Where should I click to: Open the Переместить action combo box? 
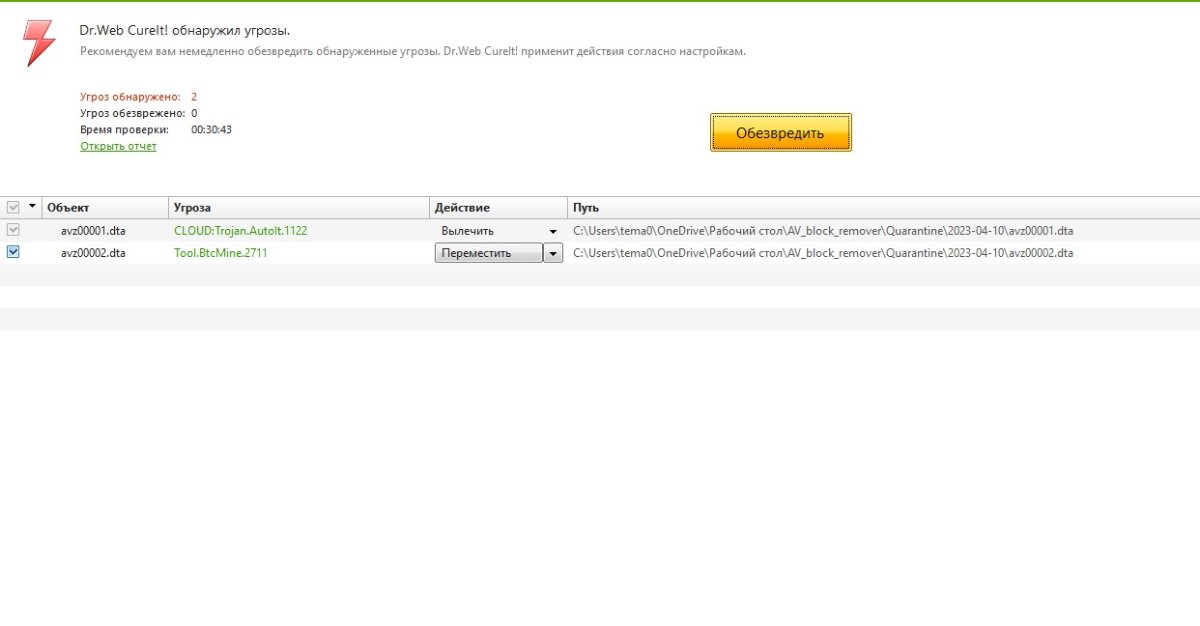click(x=489, y=253)
